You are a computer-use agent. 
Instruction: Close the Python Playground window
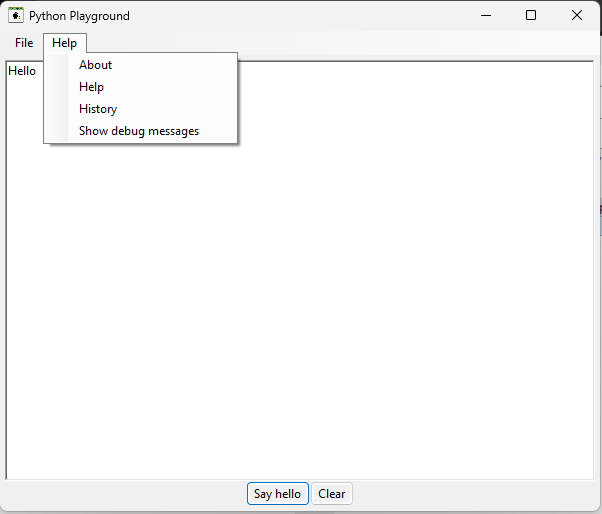point(577,15)
